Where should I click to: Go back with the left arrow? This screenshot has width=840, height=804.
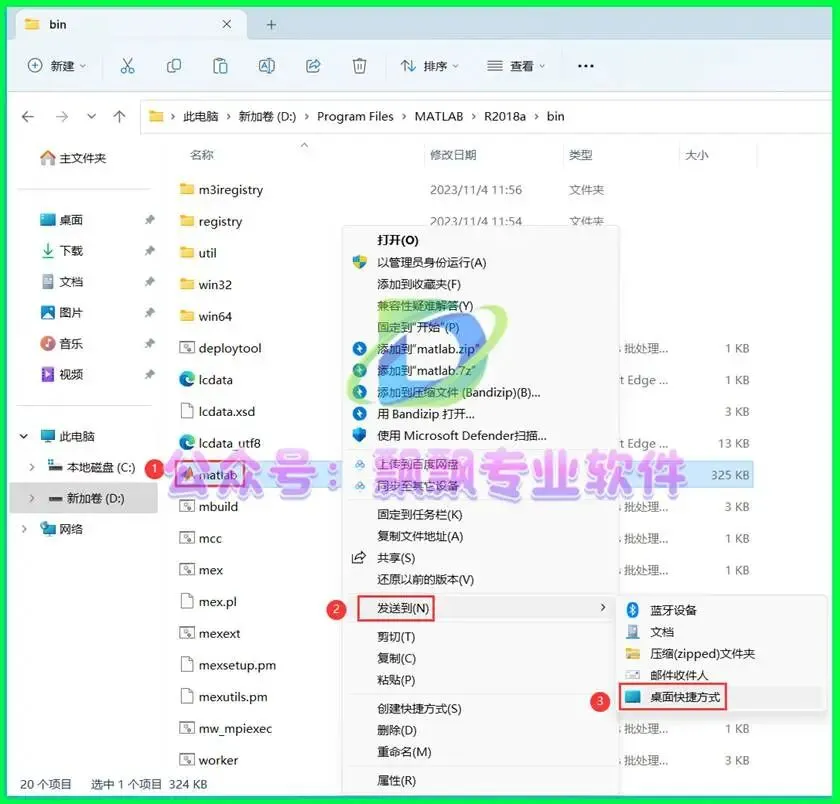coord(28,116)
